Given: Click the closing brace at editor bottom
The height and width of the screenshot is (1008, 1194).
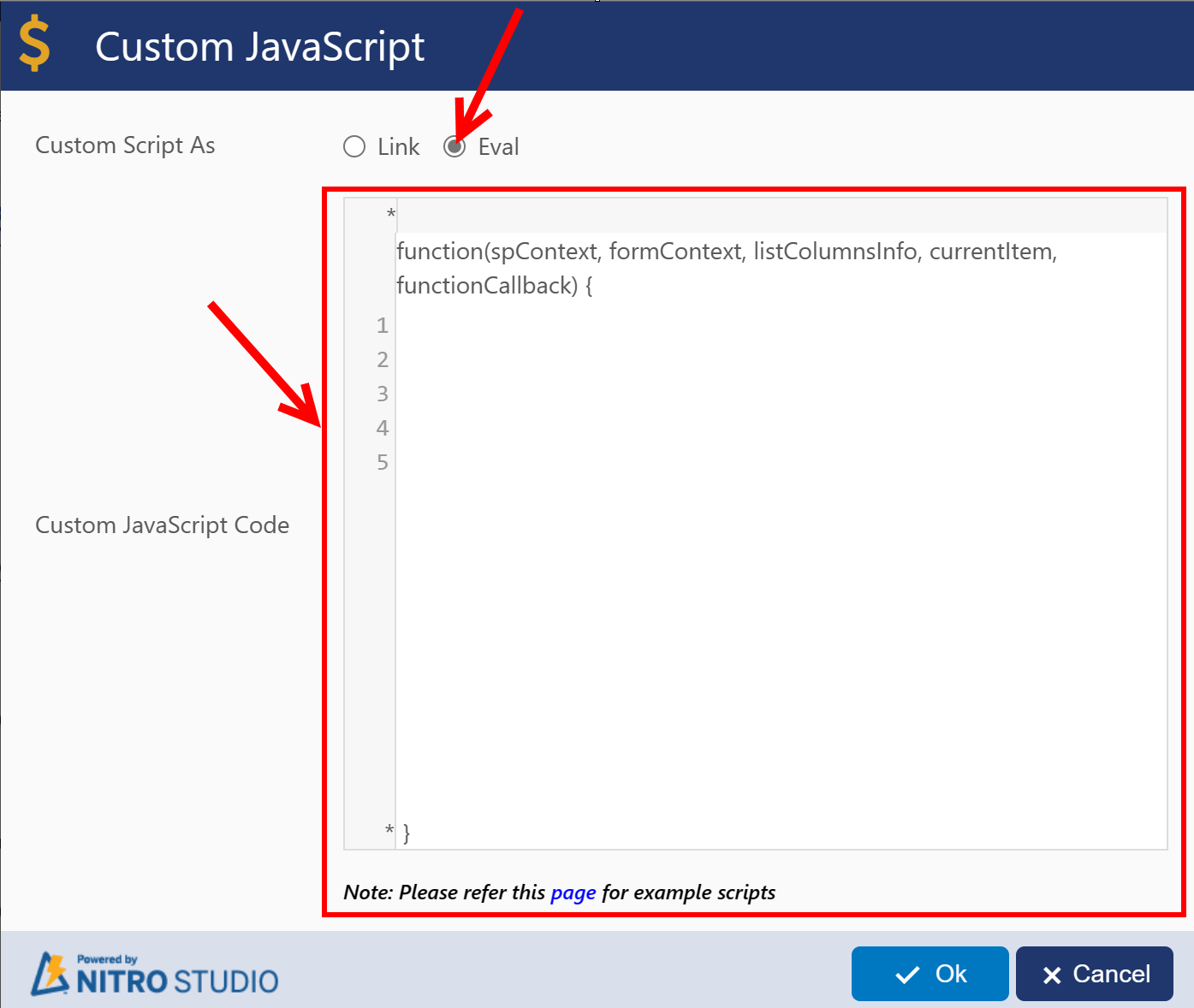Looking at the screenshot, I should 407,833.
